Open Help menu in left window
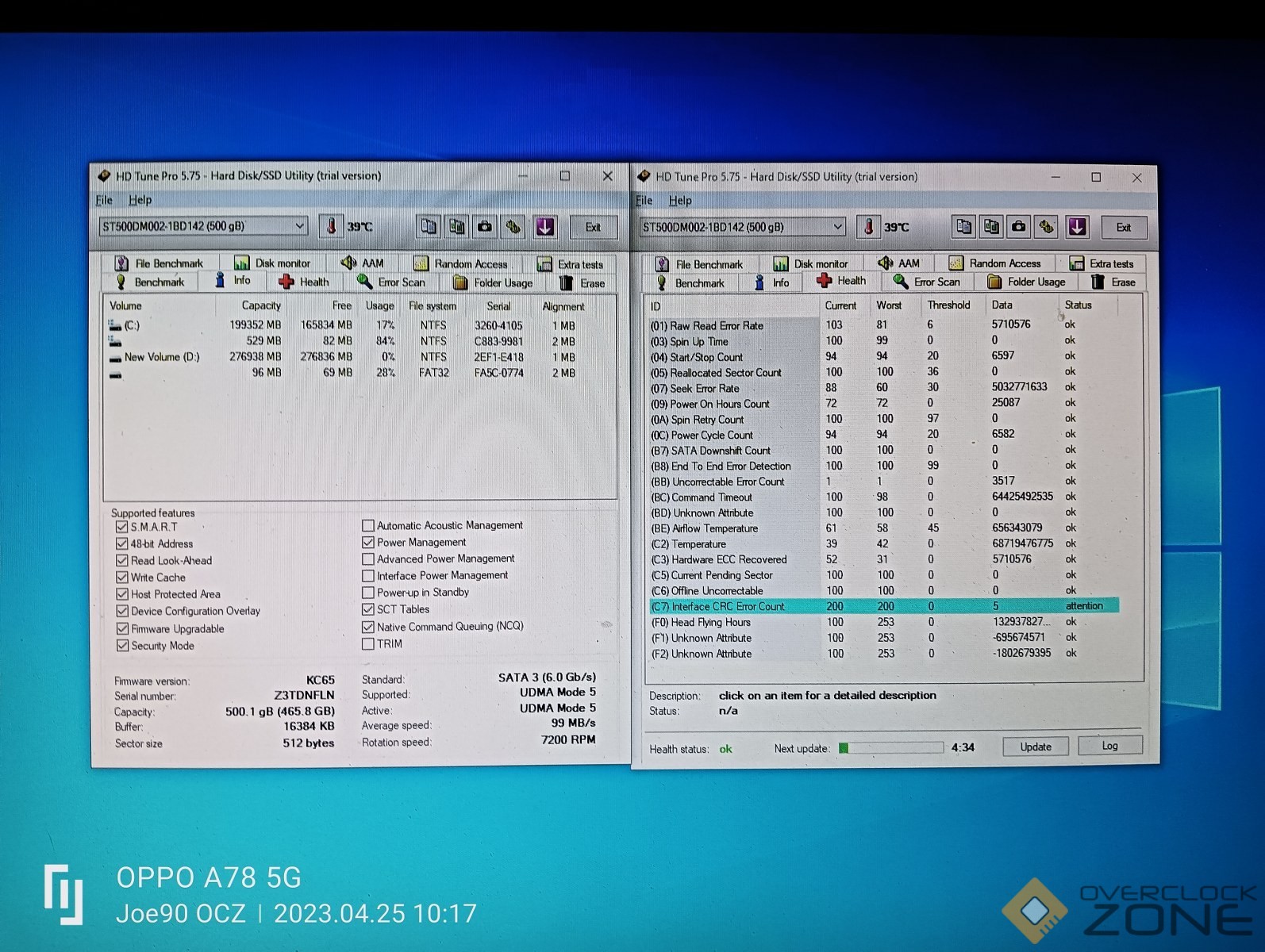Image resolution: width=1265 pixels, height=952 pixels. pos(140,200)
